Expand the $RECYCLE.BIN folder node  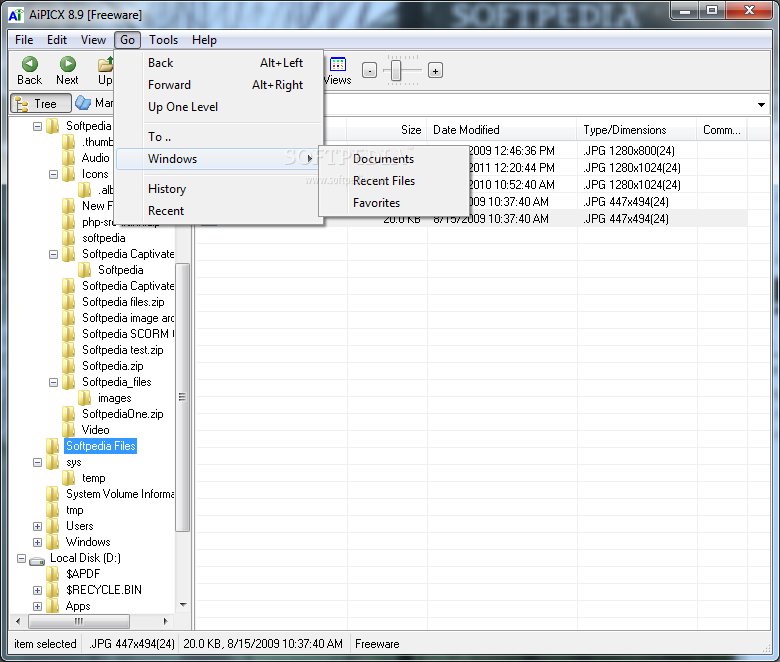point(37,590)
